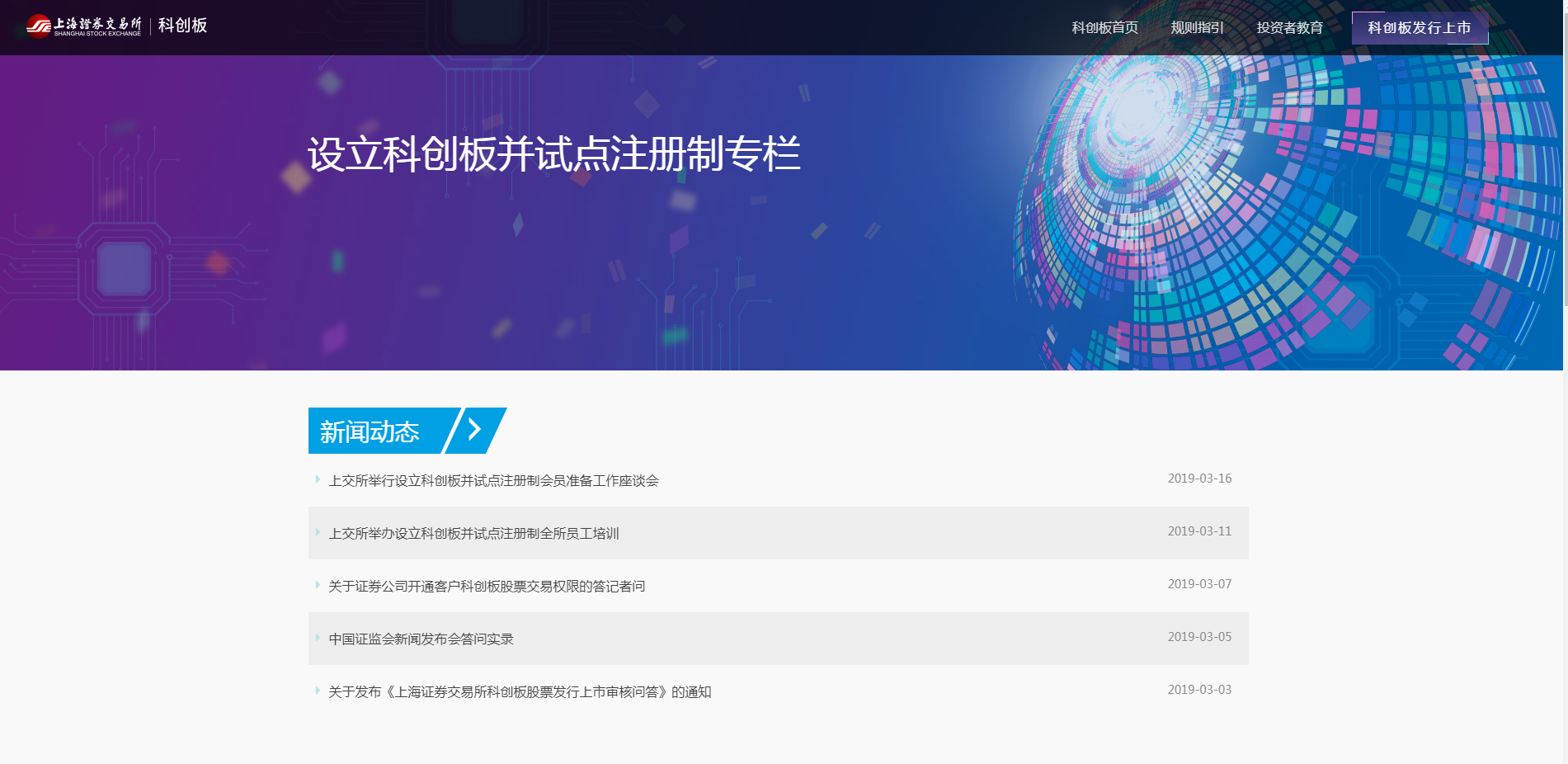Click the date 2019-03-11
The height and width of the screenshot is (764, 1568).
[1199, 531]
